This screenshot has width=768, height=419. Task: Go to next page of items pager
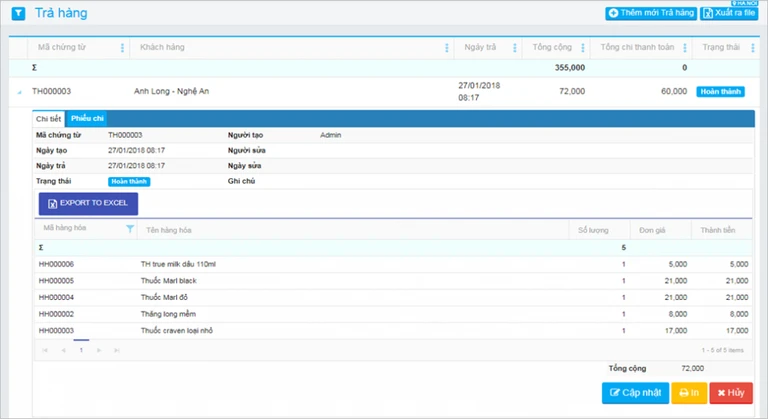[x=99, y=350]
